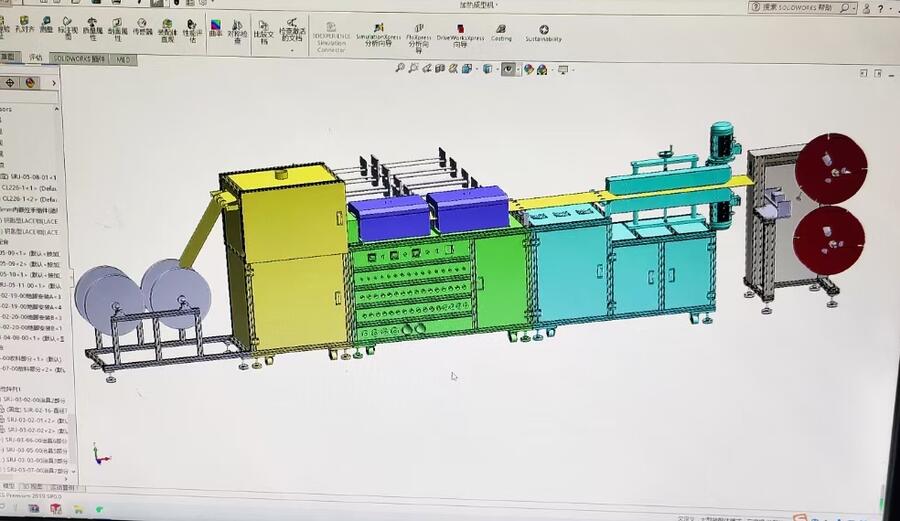Open the Compare Documents tool

coord(263,31)
